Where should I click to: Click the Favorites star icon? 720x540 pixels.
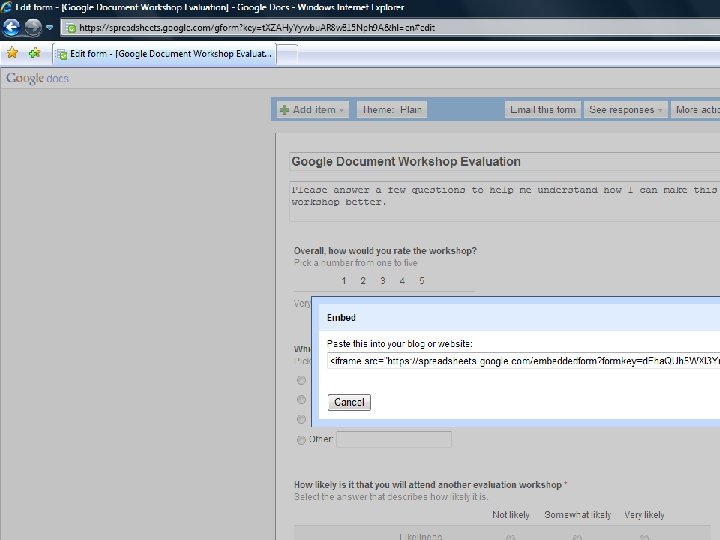(x=12, y=53)
